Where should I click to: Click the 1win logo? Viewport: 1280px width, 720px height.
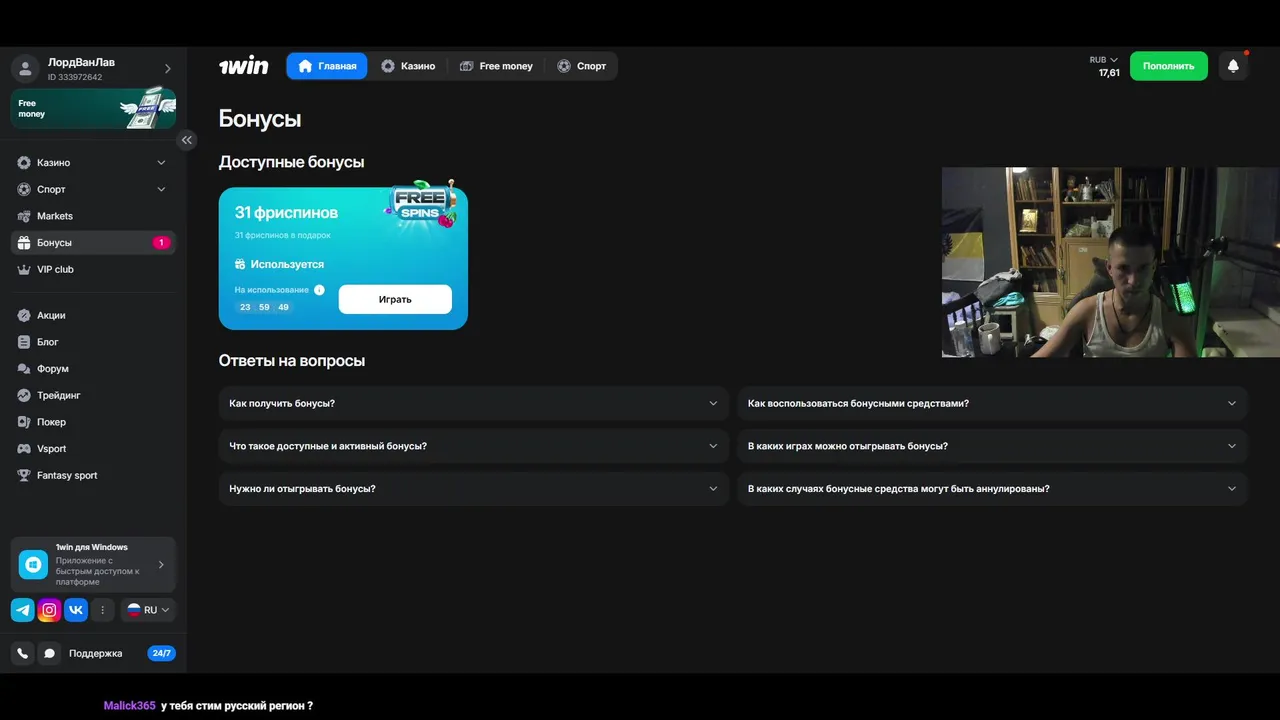click(244, 66)
